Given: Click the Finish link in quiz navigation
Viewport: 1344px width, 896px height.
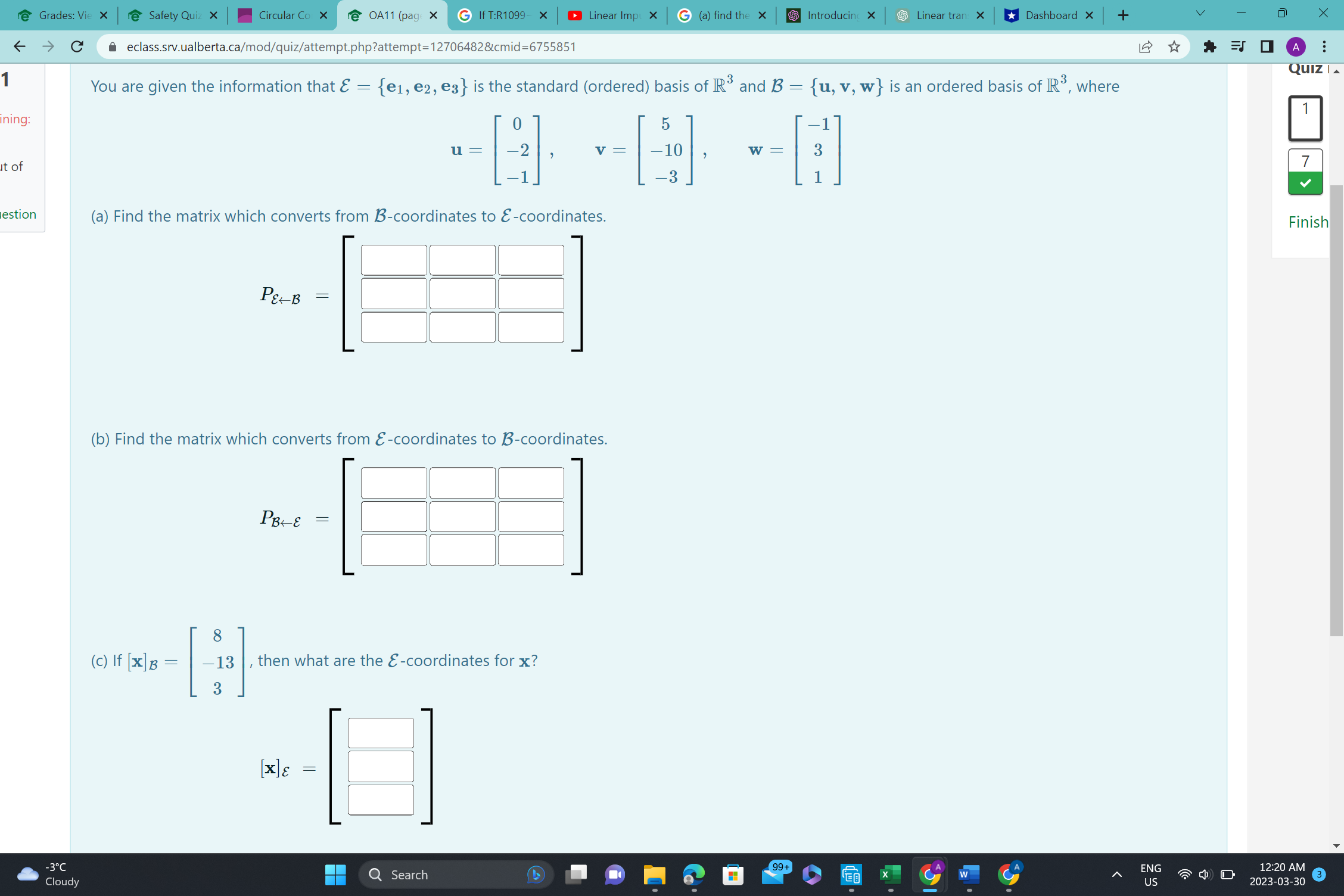Looking at the screenshot, I should pyautogui.click(x=1308, y=222).
